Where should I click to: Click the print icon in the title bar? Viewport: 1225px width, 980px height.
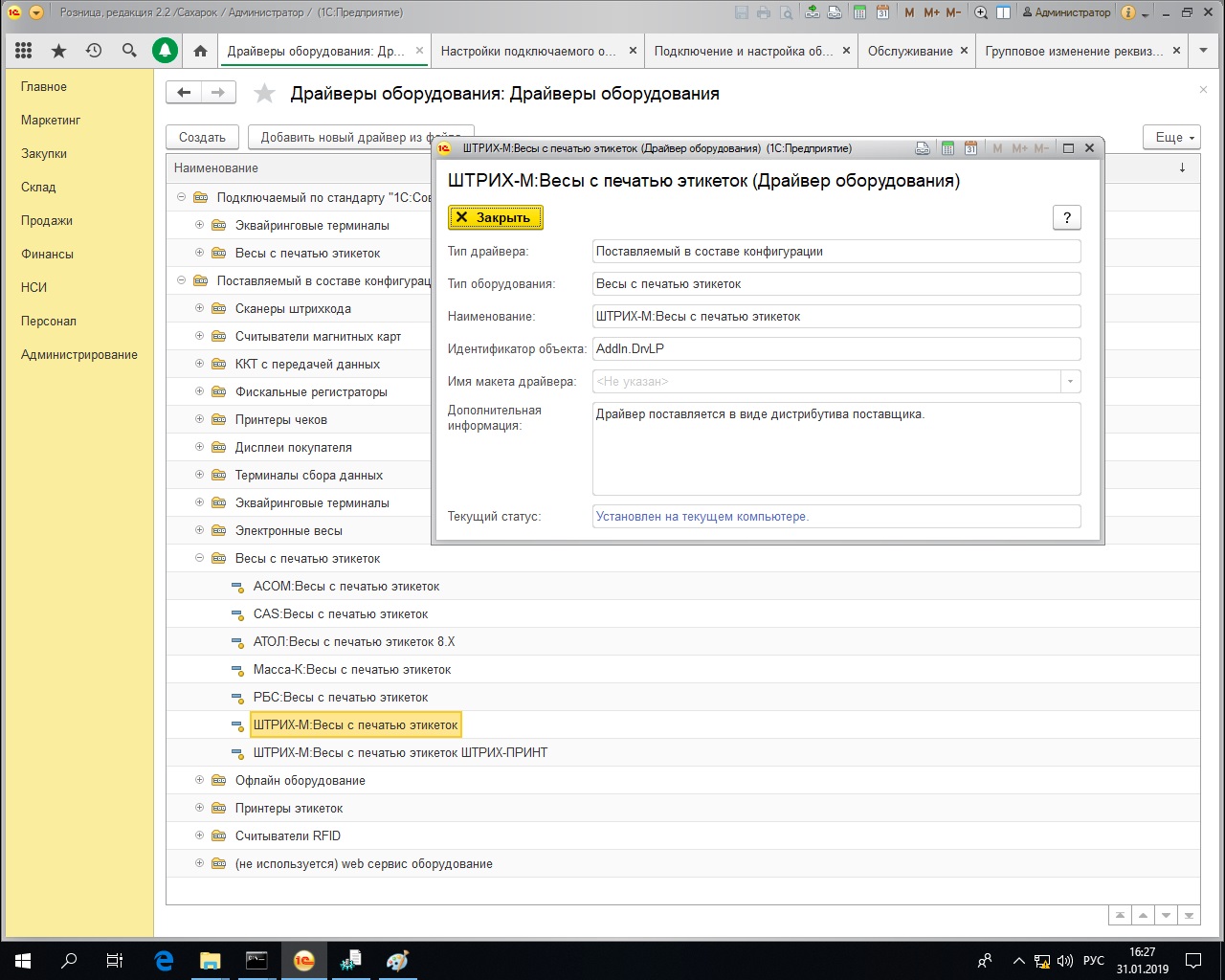pos(764,13)
